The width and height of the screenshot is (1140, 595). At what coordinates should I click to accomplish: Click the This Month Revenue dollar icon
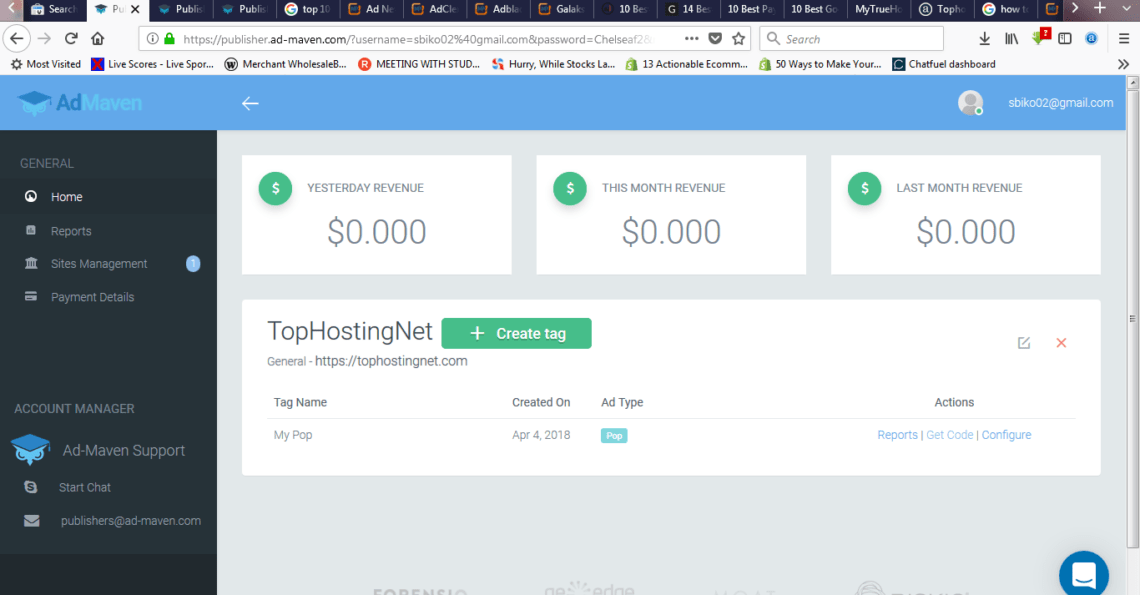tap(570, 188)
